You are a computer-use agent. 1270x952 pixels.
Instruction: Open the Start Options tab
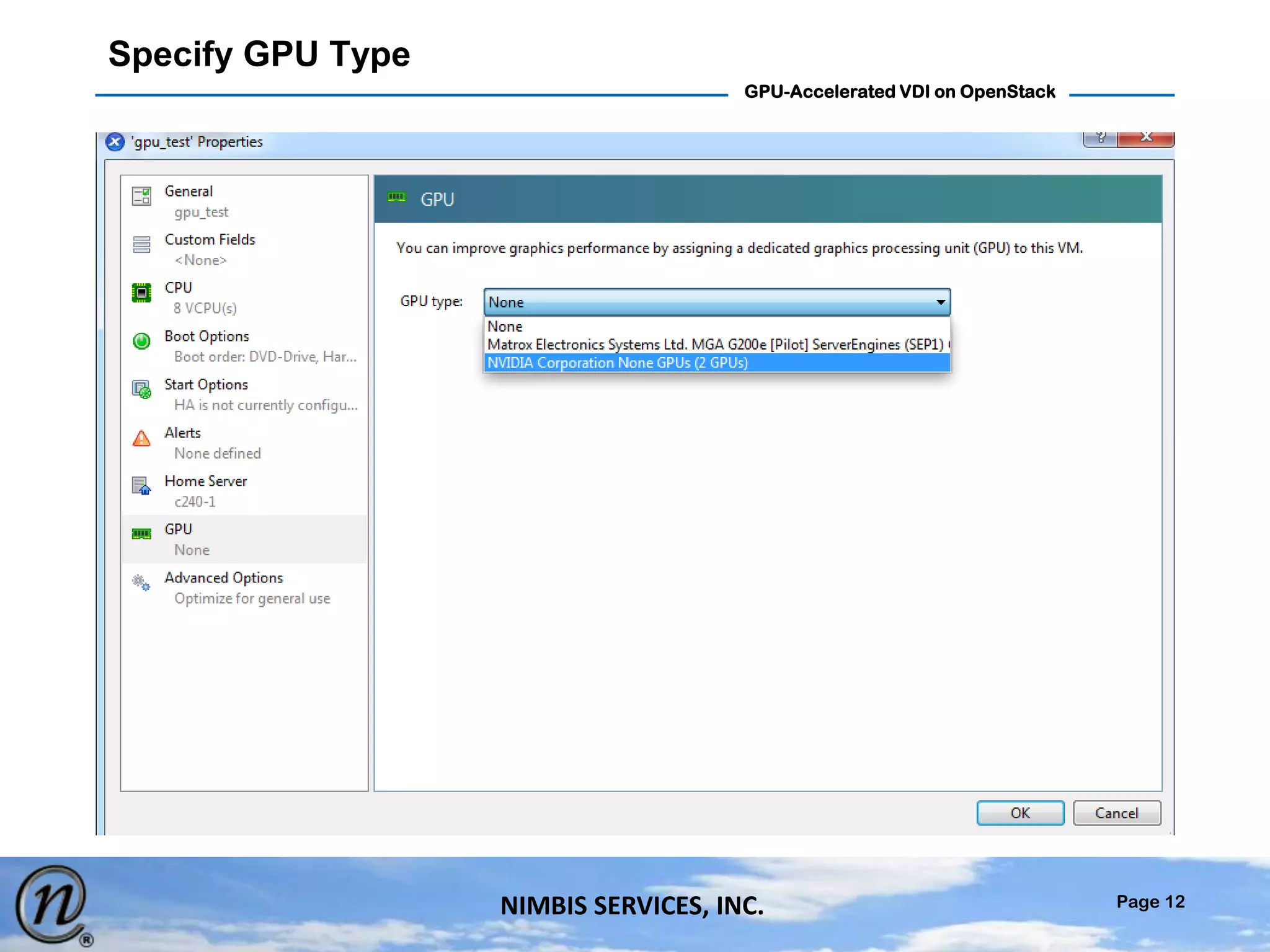coord(244,395)
